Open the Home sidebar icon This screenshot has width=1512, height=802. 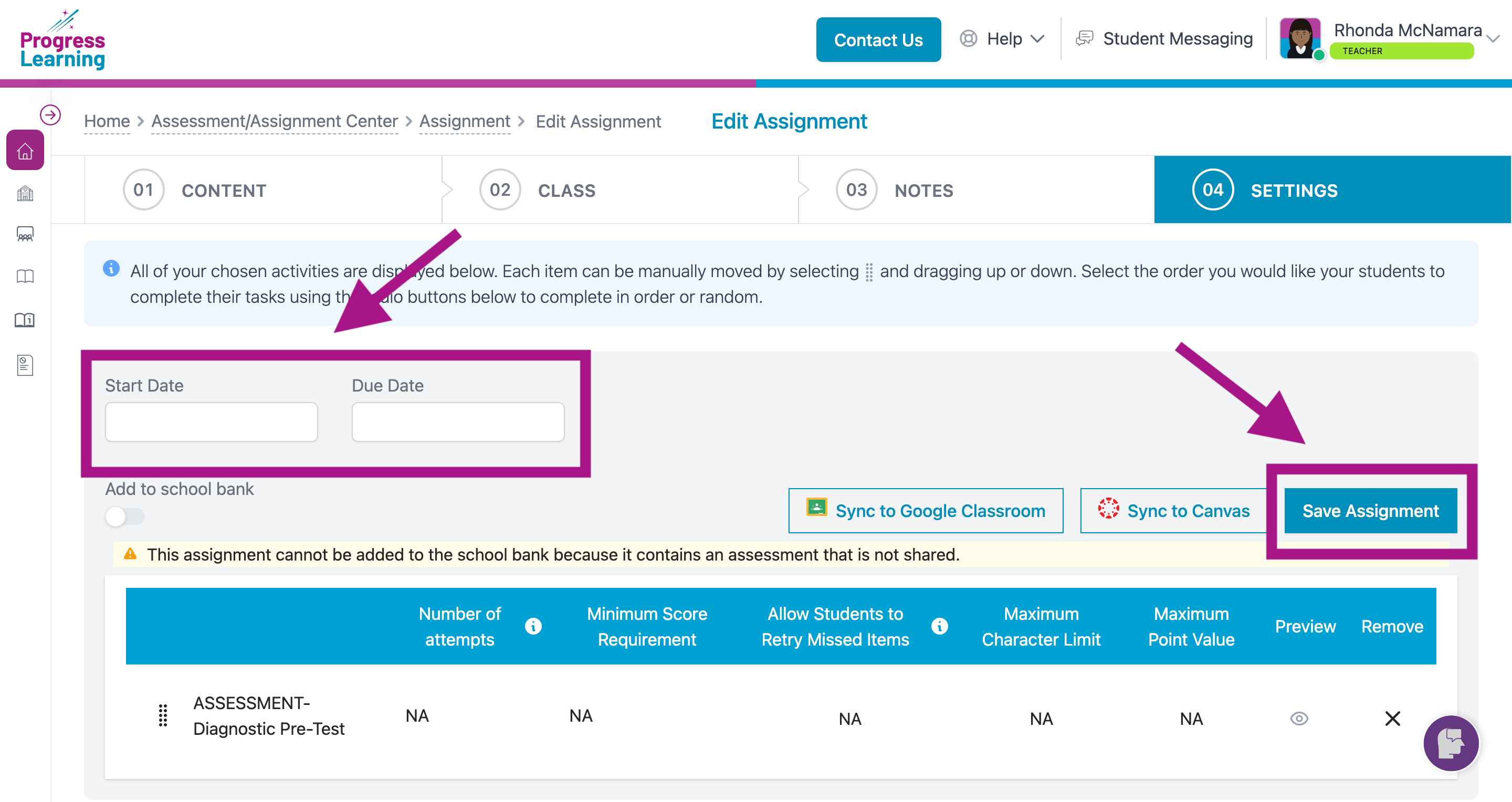pos(25,150)
